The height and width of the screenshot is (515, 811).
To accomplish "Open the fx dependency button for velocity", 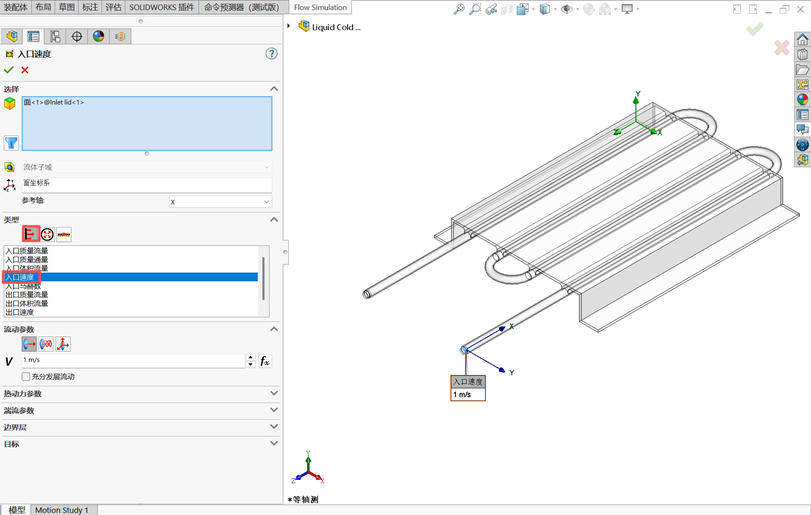I will tap(265, 361).
